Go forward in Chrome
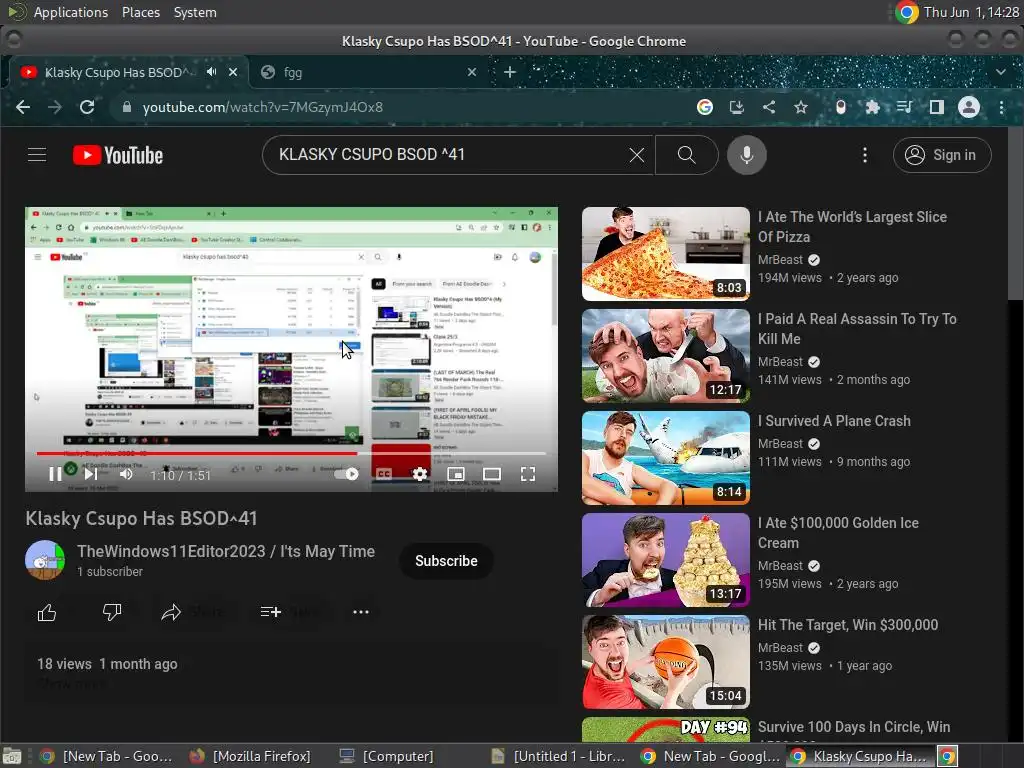This screenshot has height=768, width=1024. click(x=55, y=107)
